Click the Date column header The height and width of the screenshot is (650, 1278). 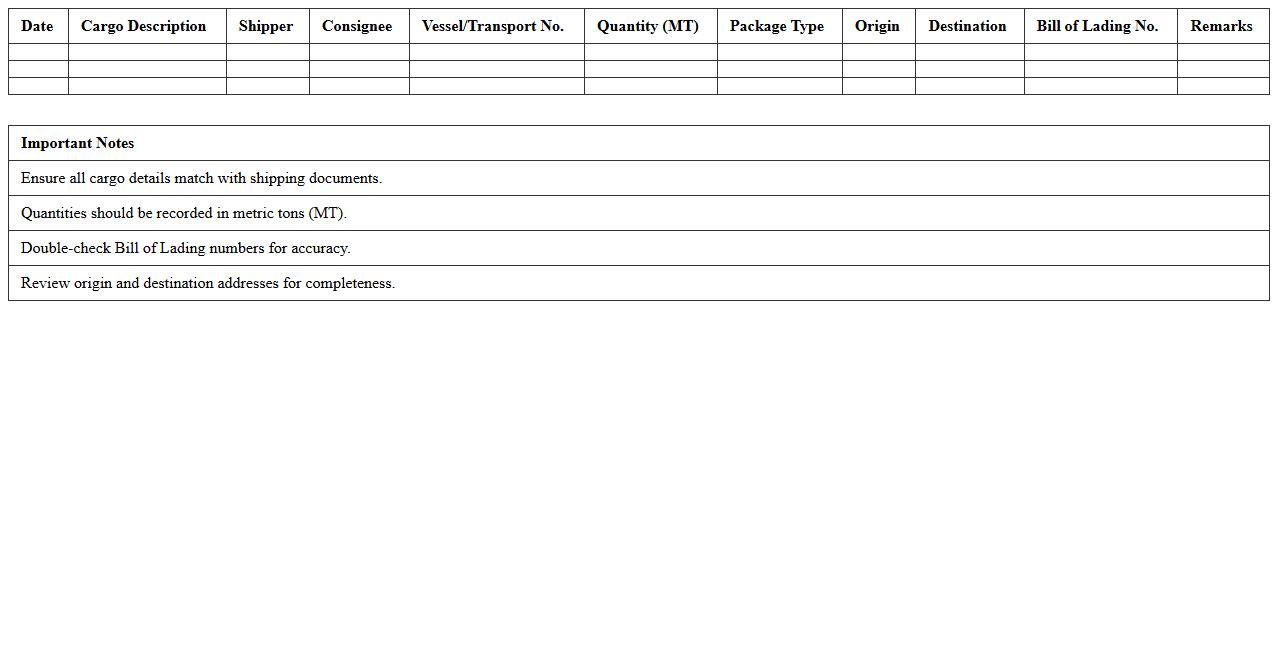click(36, 26)
